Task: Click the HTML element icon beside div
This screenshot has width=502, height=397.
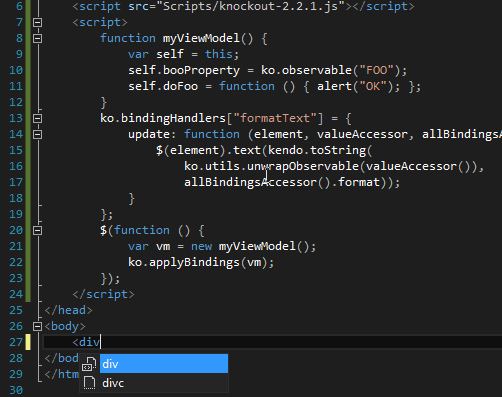Action: click(x=89, y=364)
